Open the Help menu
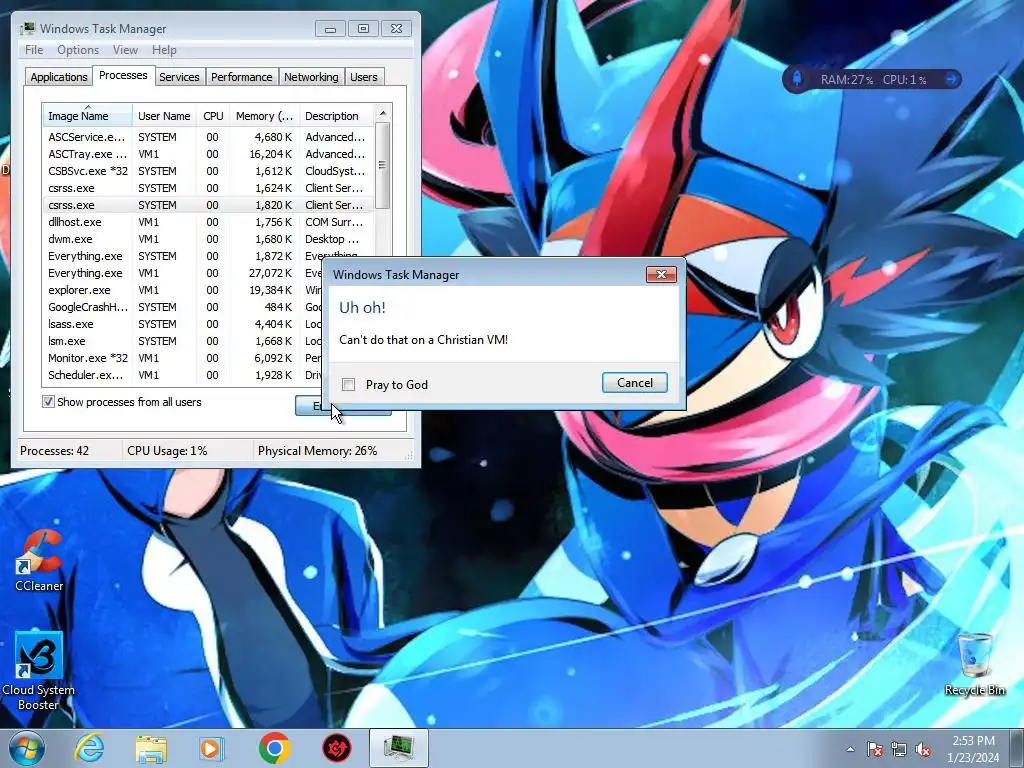The height and width of the screenshot is (768, 1024). [x=164, y=50]
